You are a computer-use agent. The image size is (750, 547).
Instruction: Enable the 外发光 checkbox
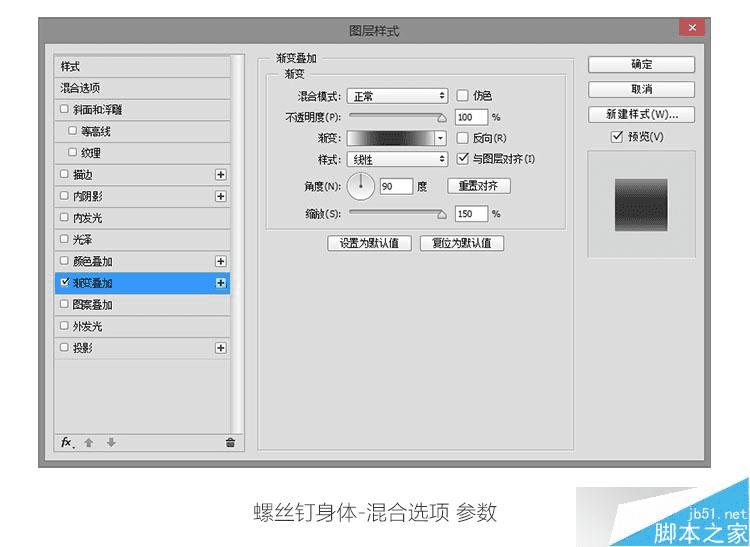64,326
